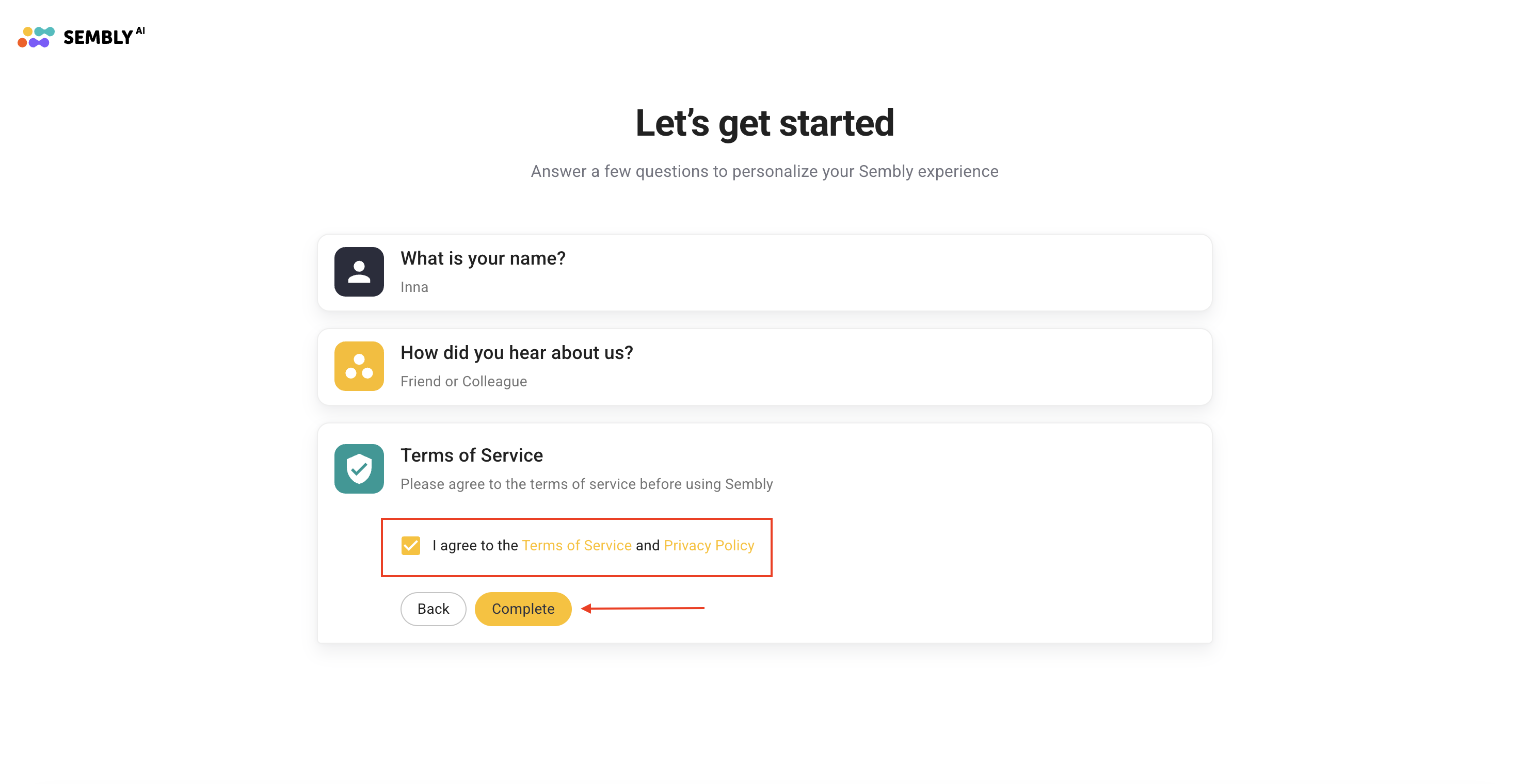Click the yellow three-dots referral icon
Image resolution: width=1537 pixels, height=784 pixels.
(359, 366)
